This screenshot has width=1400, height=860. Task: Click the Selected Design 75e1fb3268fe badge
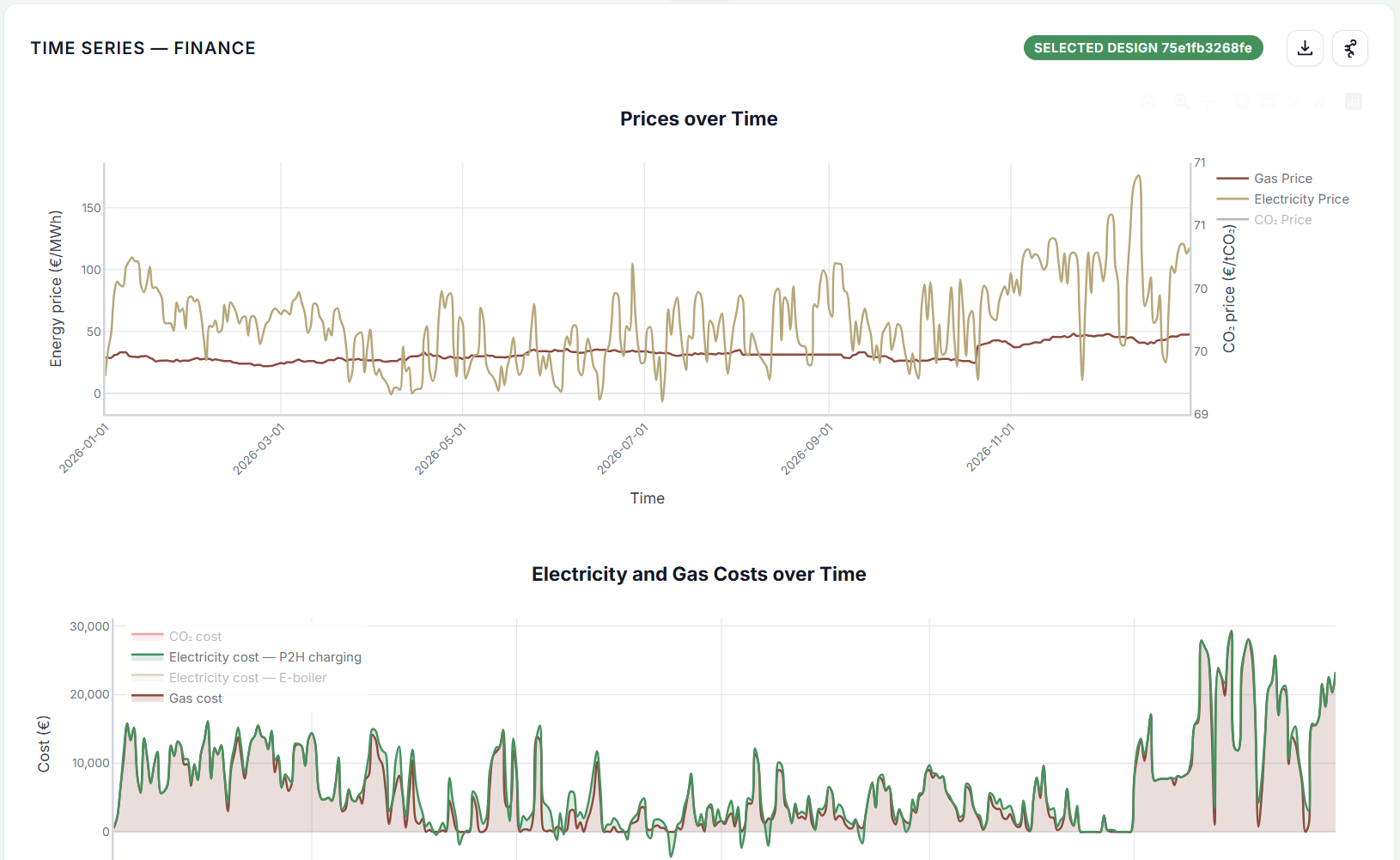click(1142, 48)
